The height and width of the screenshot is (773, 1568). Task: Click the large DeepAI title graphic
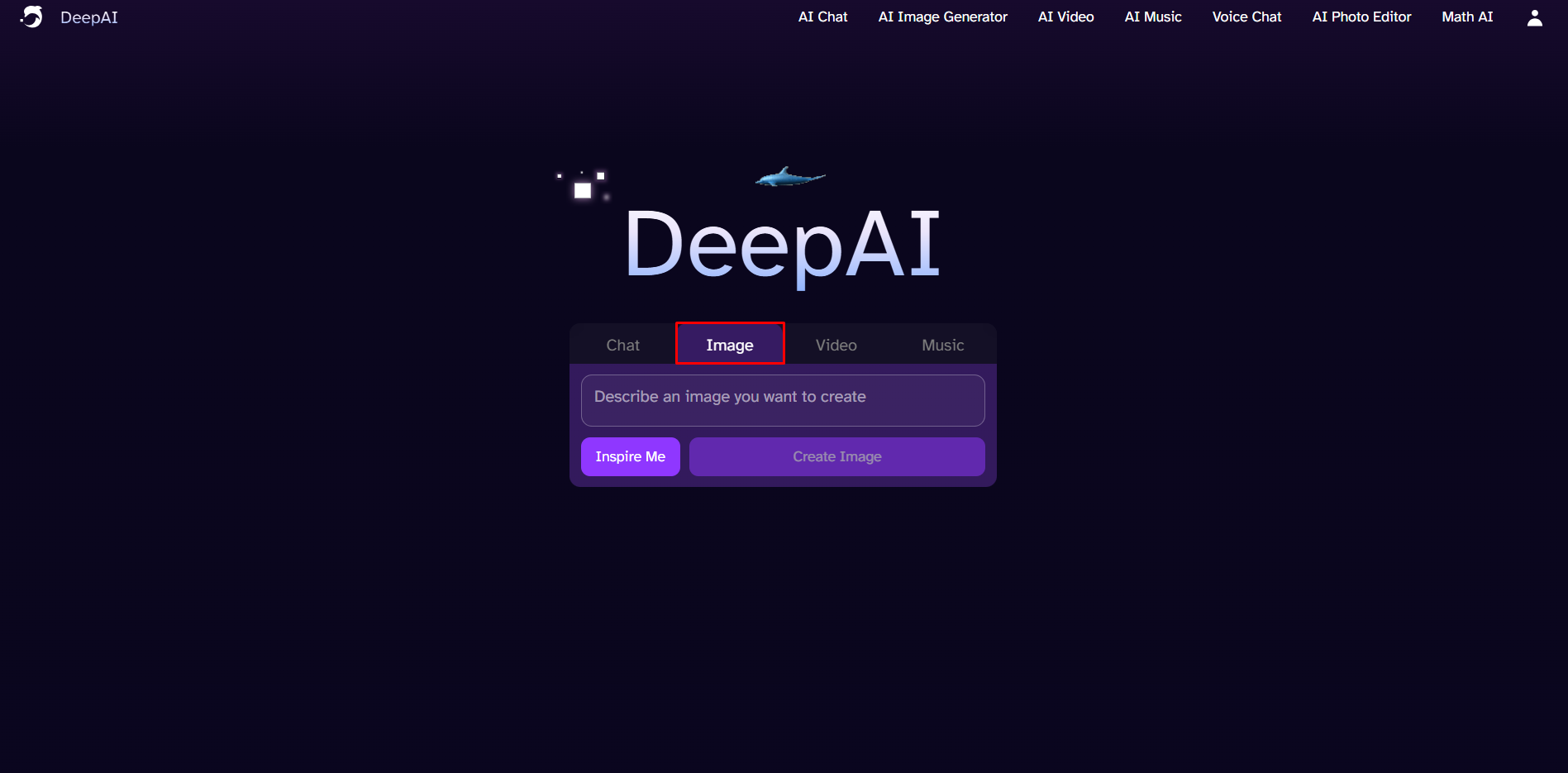point(784,244)
